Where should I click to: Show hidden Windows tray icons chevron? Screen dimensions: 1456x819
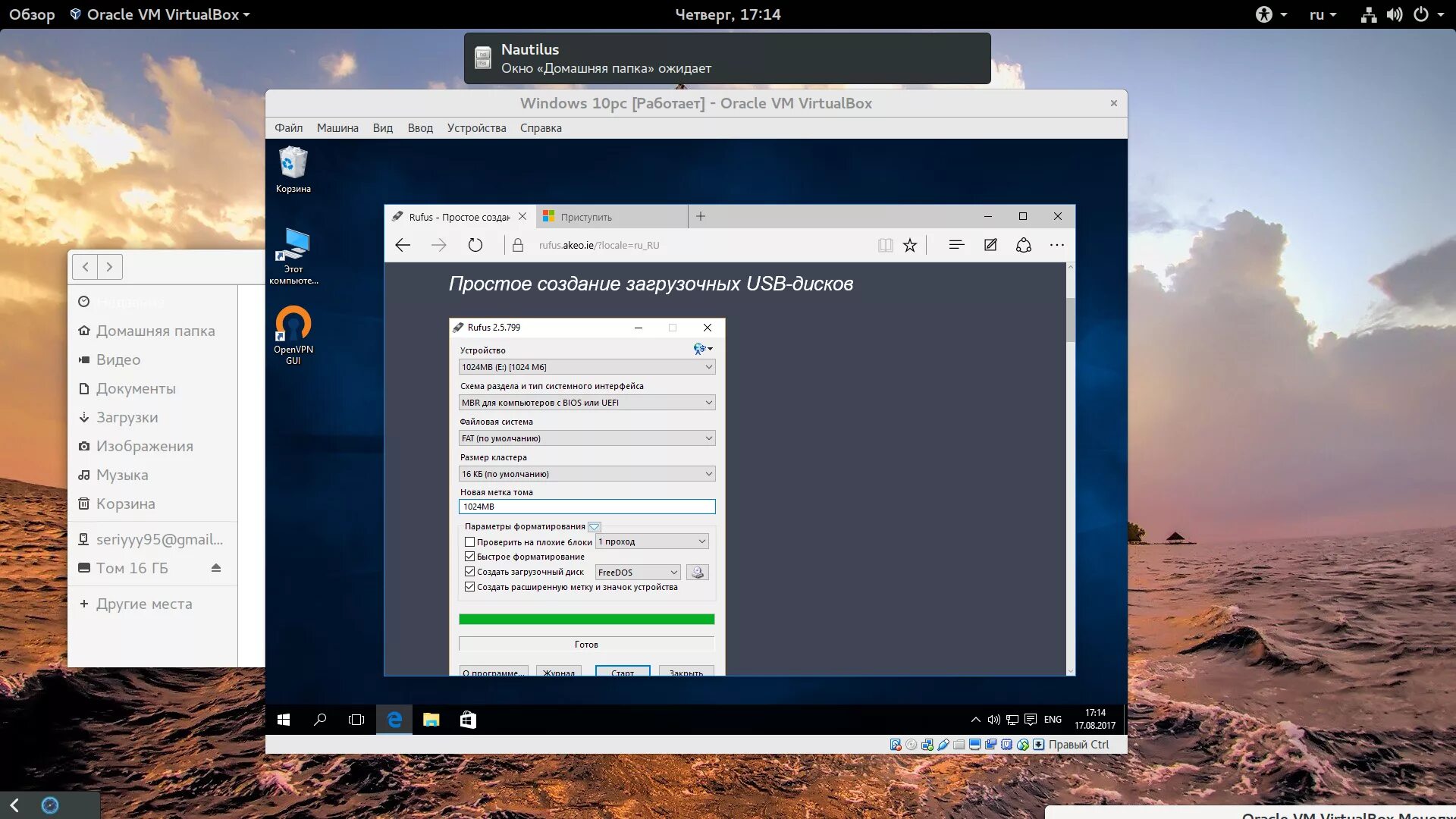pyautogui.click(x=975, y=720)
